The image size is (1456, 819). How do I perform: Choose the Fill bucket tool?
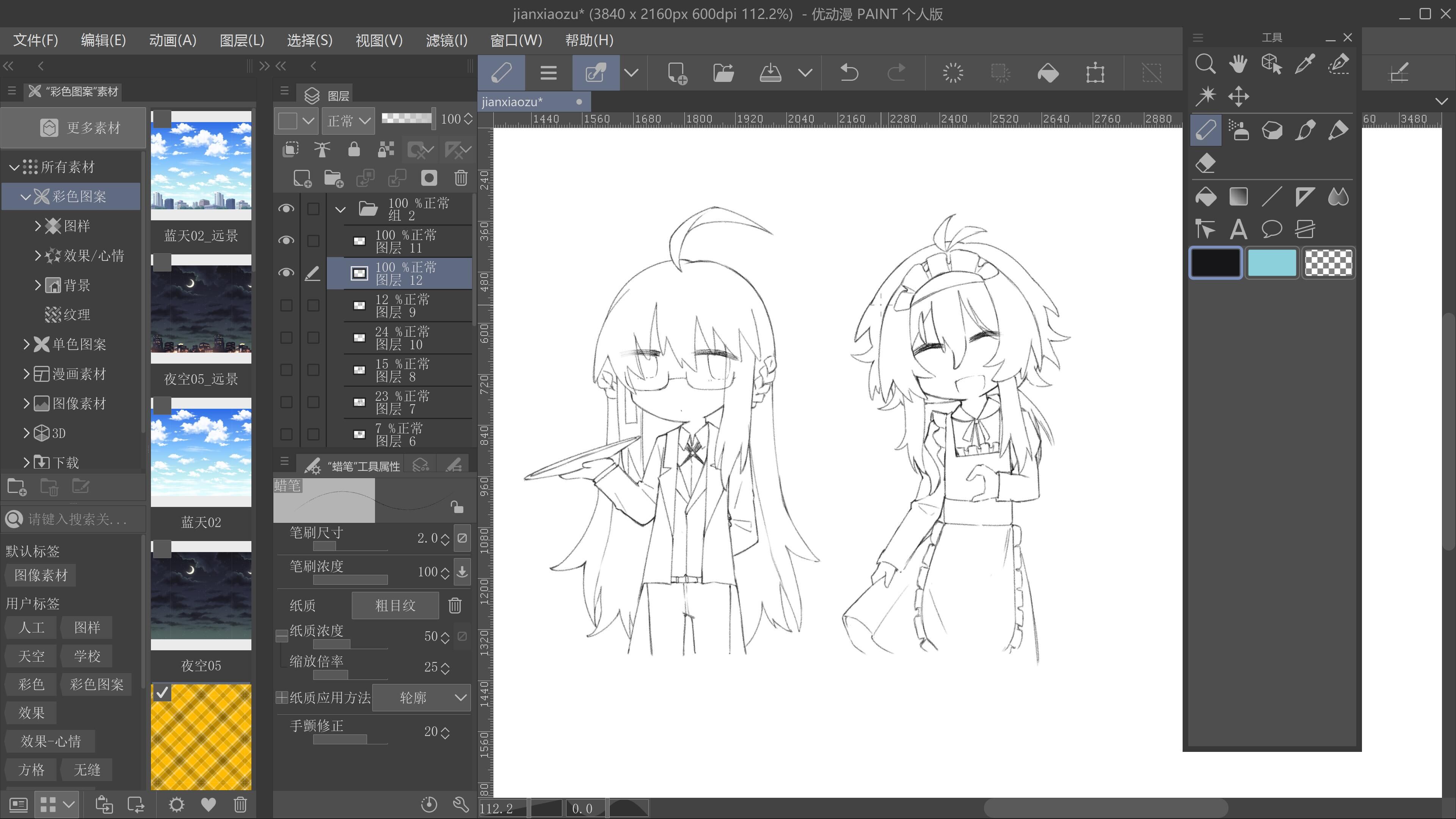click(1205, 197)
